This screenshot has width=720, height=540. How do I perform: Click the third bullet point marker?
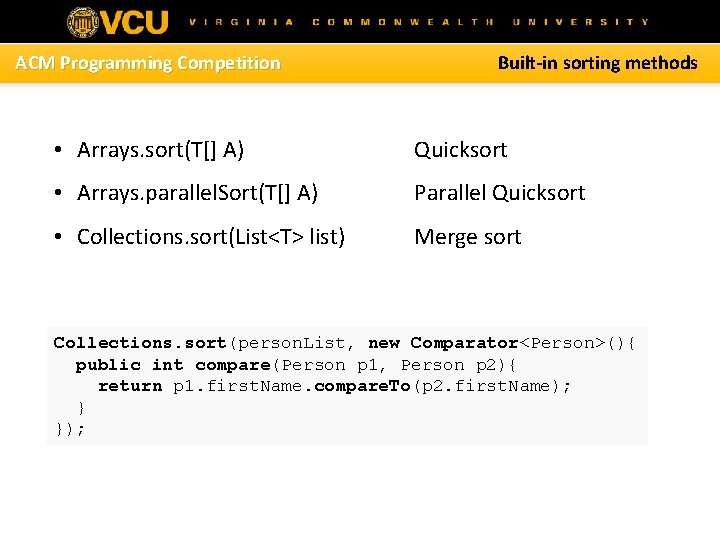(x=58, y=237)
